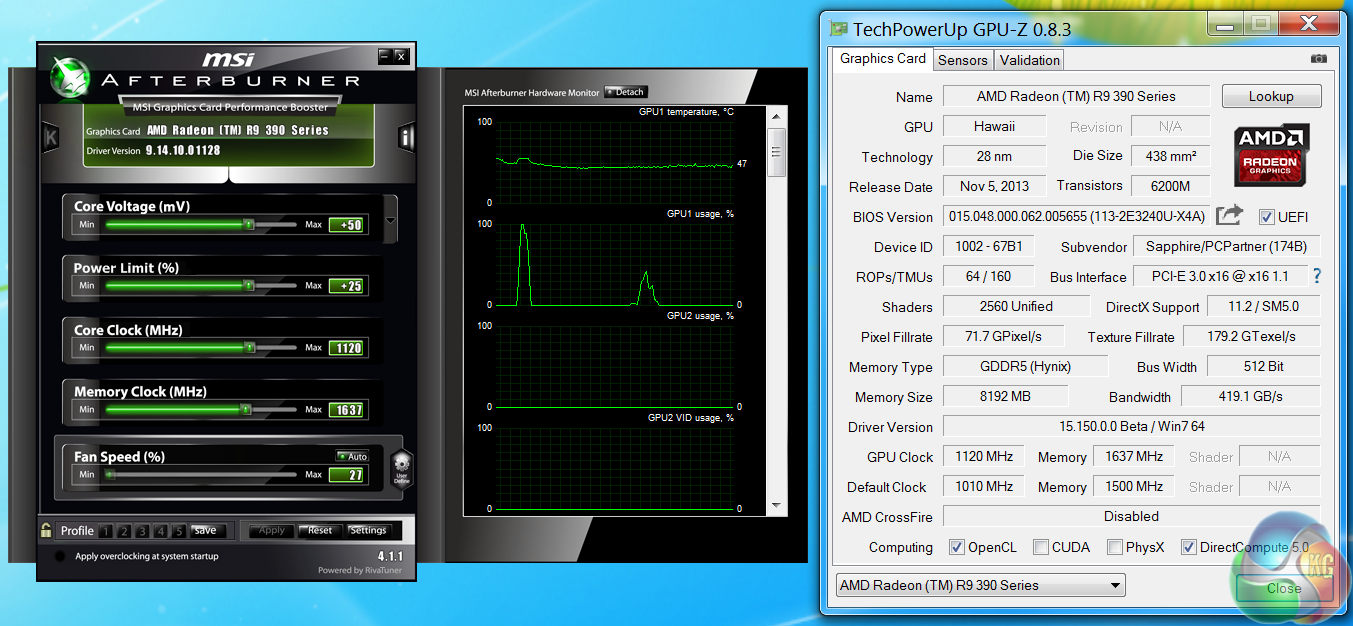
Task: Click the GPU Clock 1120 MHz field
Action: pos(984,457)
